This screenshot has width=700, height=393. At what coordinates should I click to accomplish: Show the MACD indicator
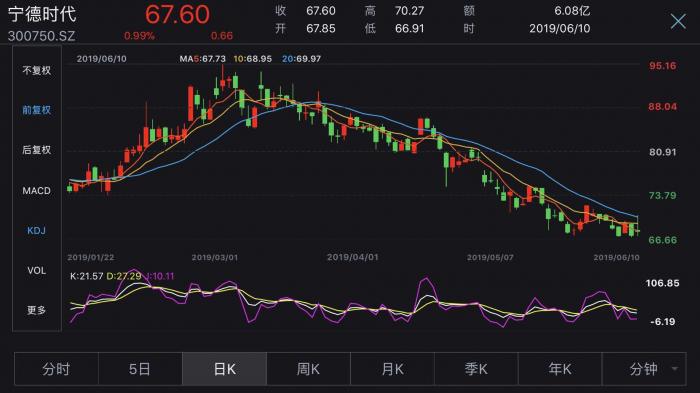[37, 191]
